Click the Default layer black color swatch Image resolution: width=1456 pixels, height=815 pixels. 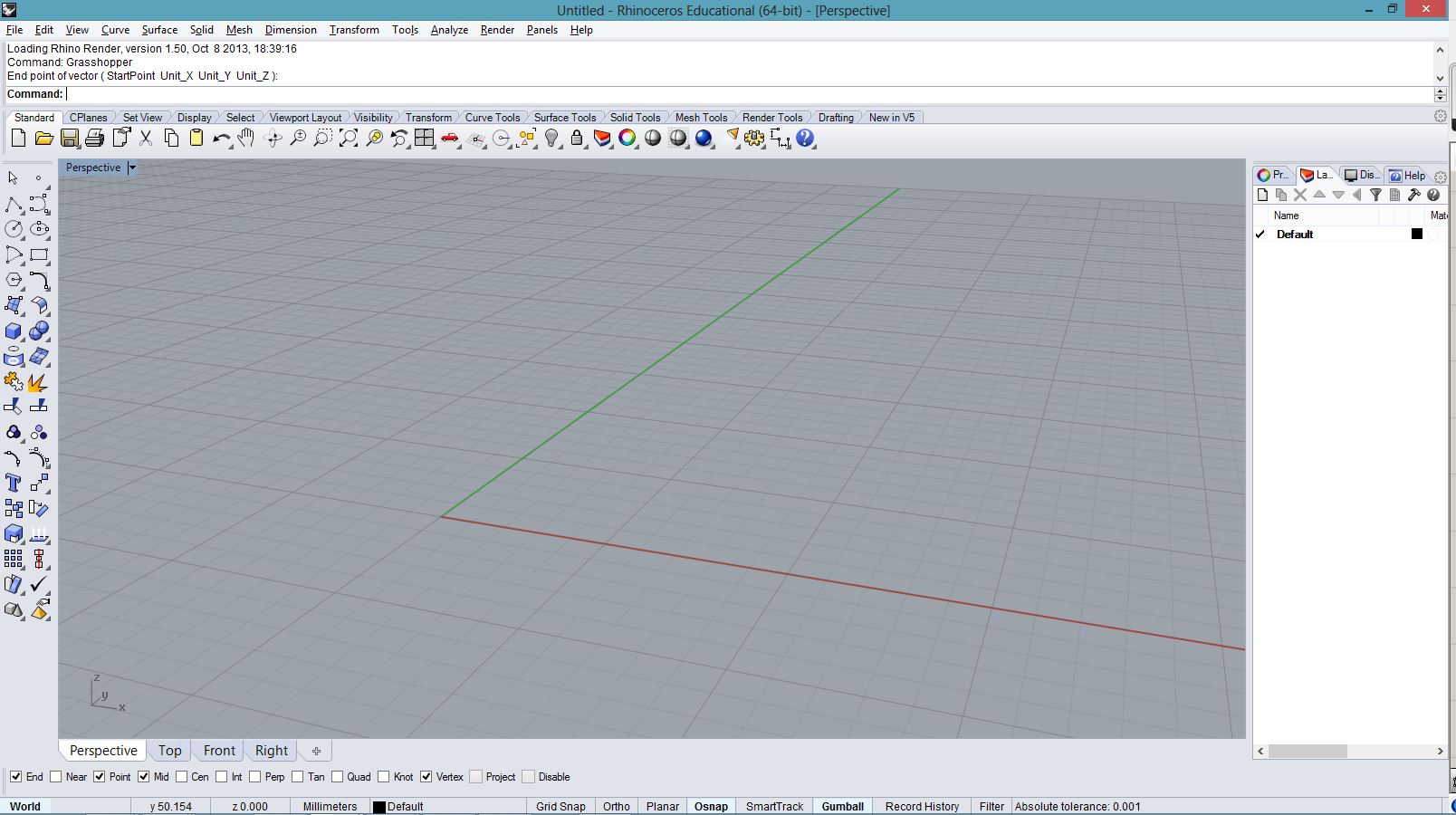(x=1417, y=234)
